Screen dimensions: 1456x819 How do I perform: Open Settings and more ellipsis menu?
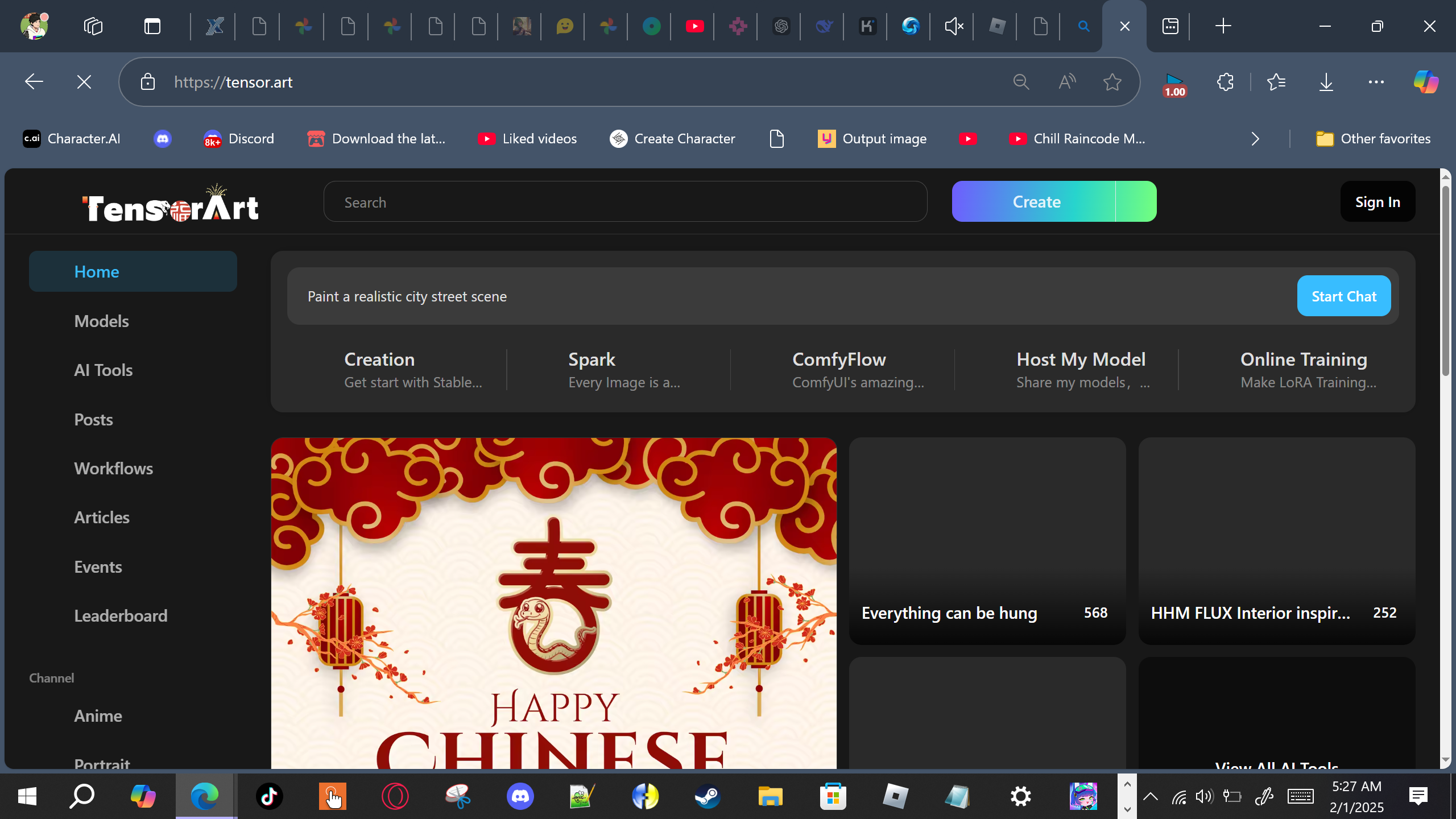click(1376, 82)
